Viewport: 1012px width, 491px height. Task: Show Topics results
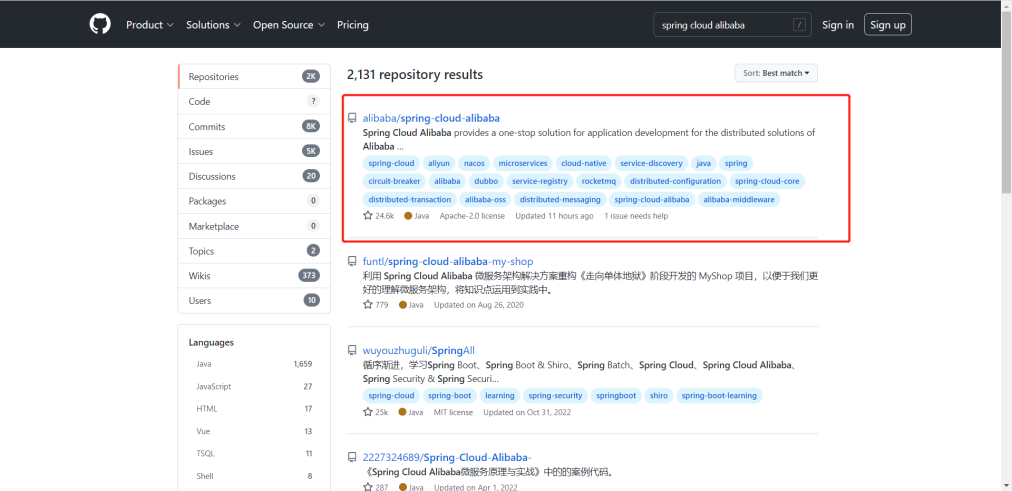(254, 251)
